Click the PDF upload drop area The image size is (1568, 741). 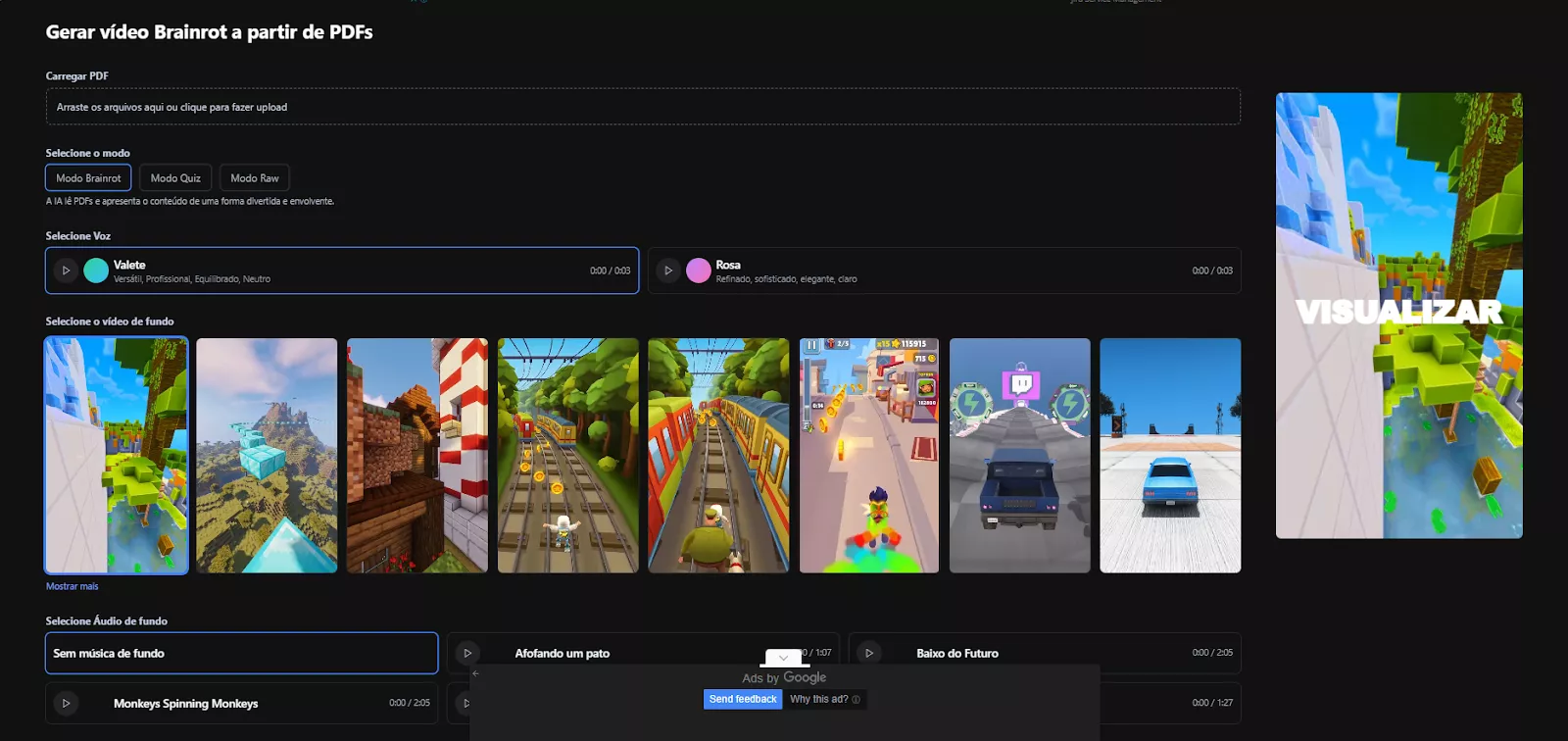(x=643, y=107)
